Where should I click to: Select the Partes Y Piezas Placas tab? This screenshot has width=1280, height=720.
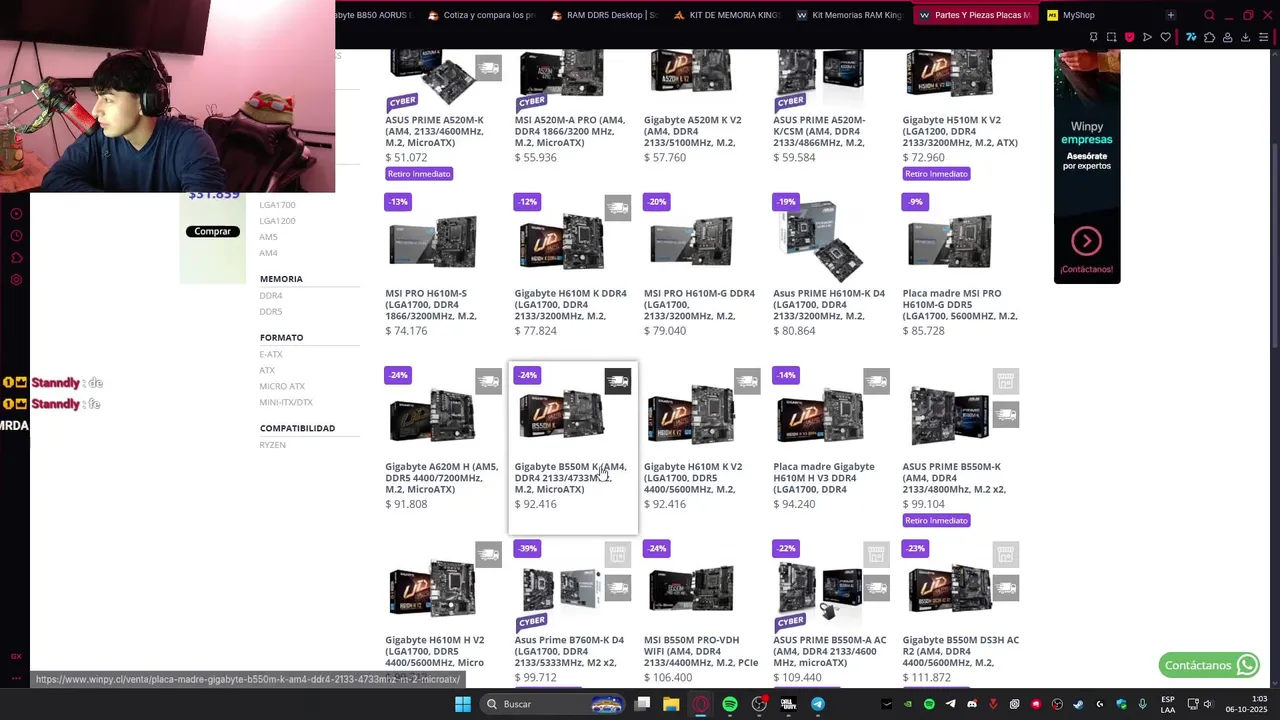974,15
